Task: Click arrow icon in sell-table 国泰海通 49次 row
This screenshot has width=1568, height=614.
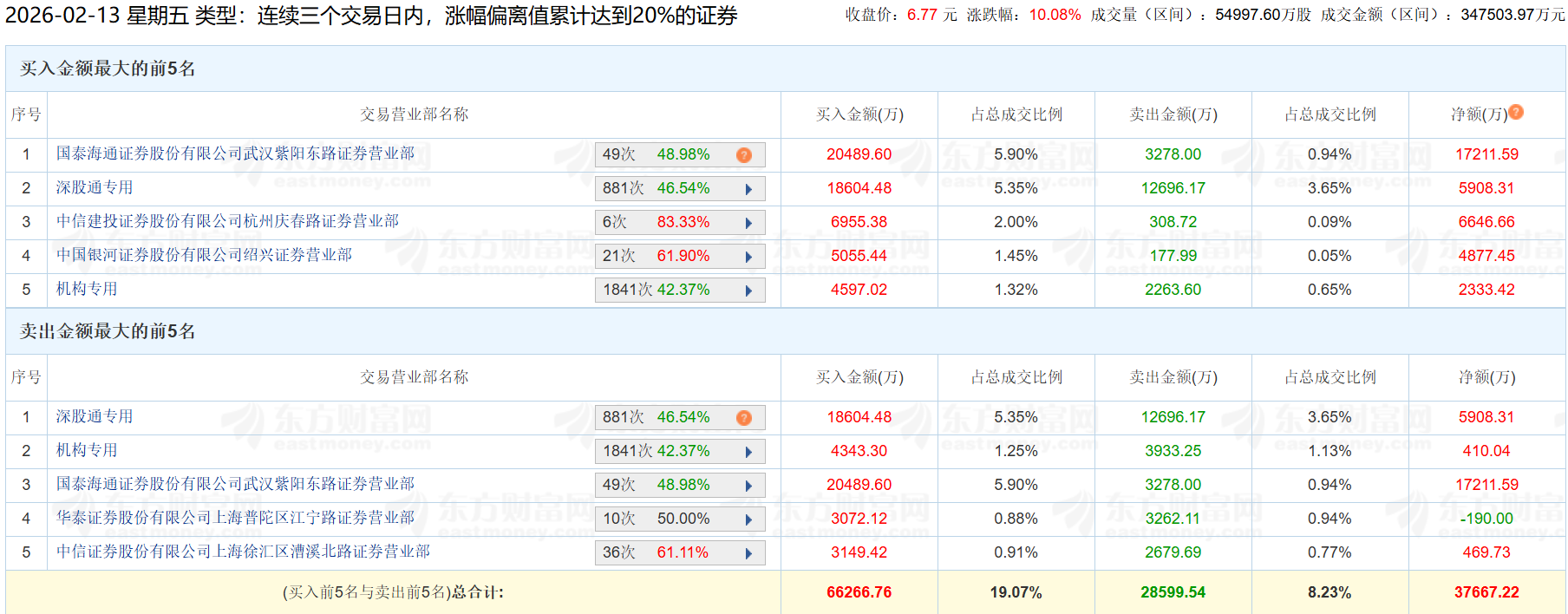Action: (x=748, y=486)
